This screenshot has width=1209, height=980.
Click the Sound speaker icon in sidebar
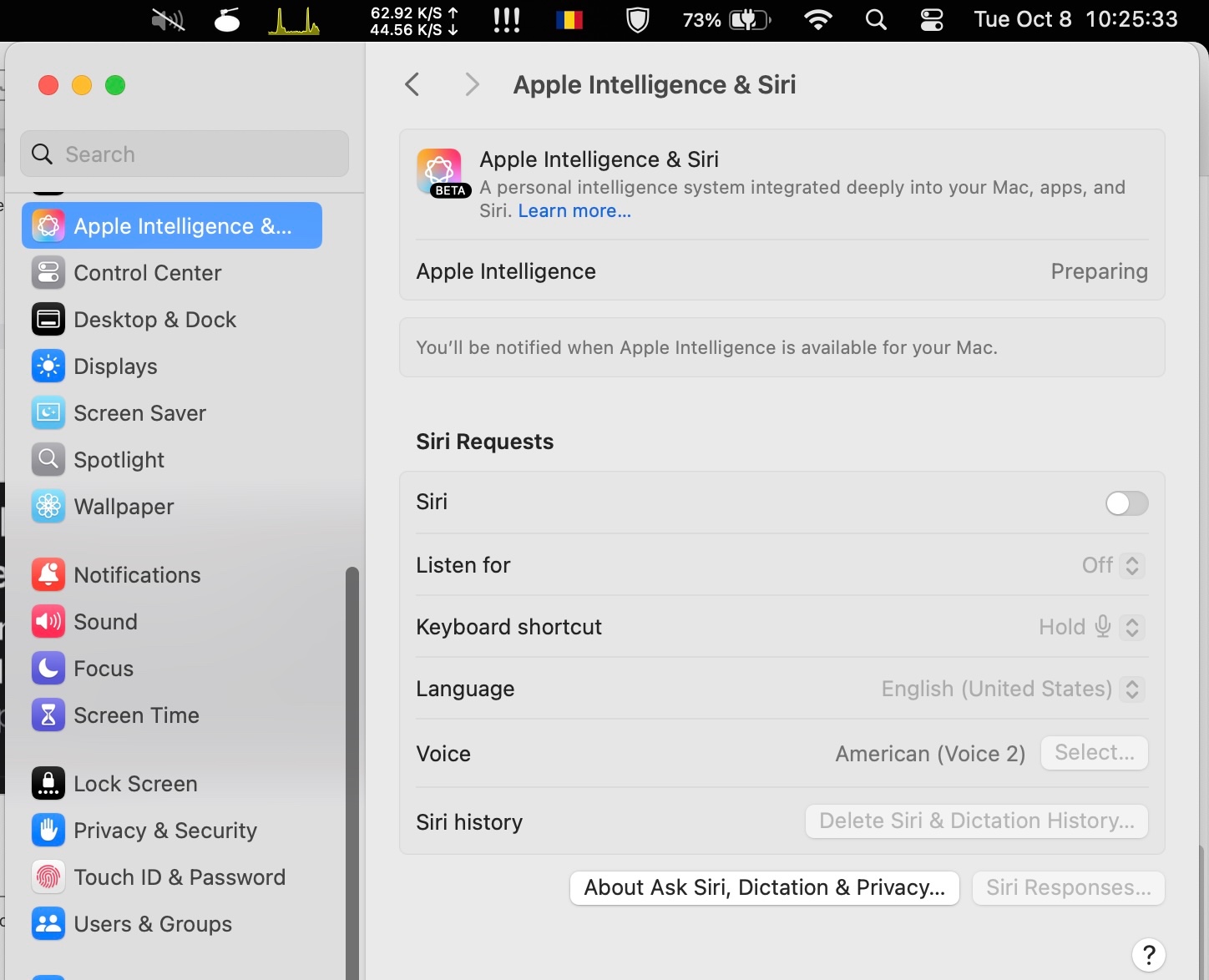48,621
